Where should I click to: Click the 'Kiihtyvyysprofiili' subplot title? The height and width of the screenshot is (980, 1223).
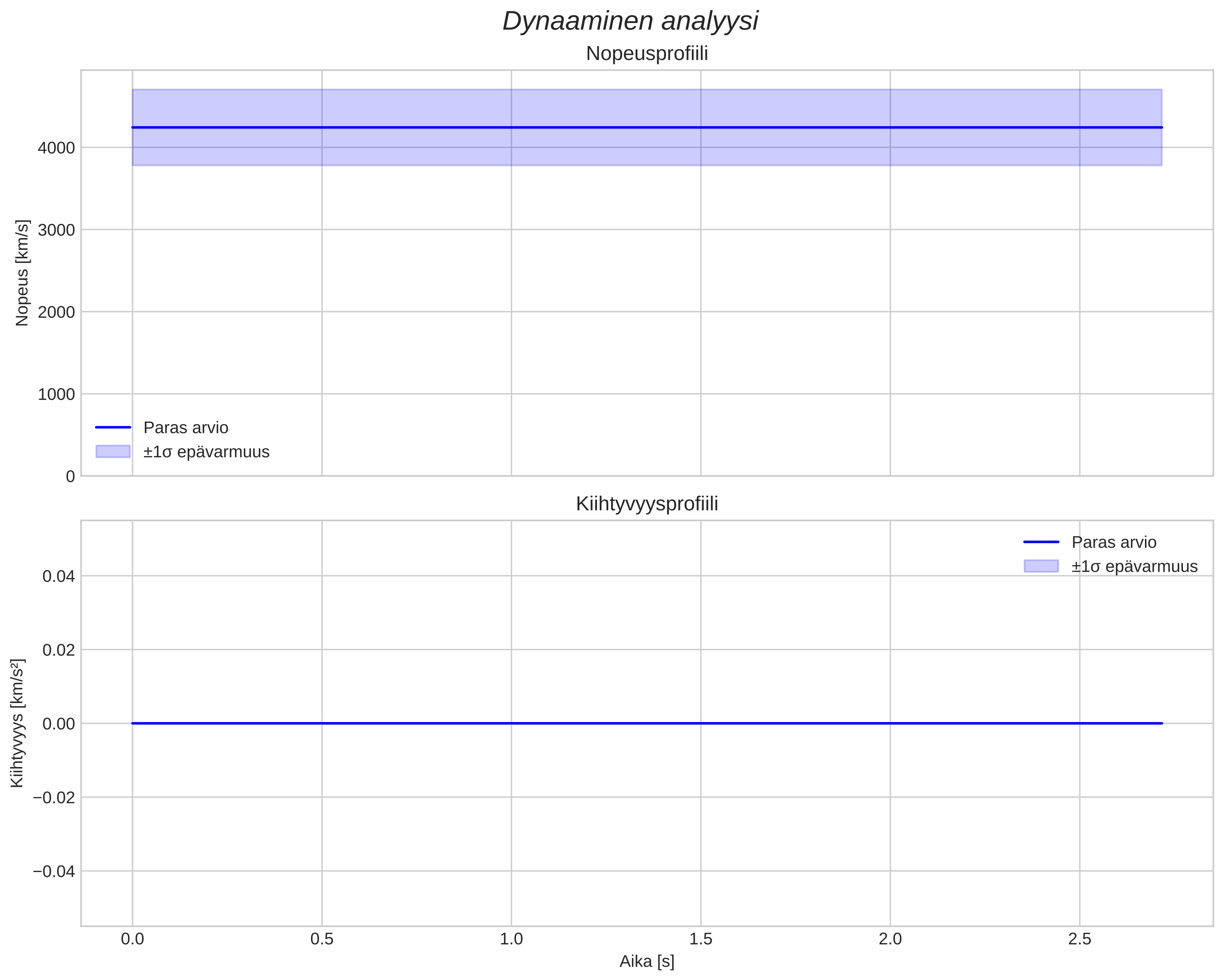click(x=647, y=504)
